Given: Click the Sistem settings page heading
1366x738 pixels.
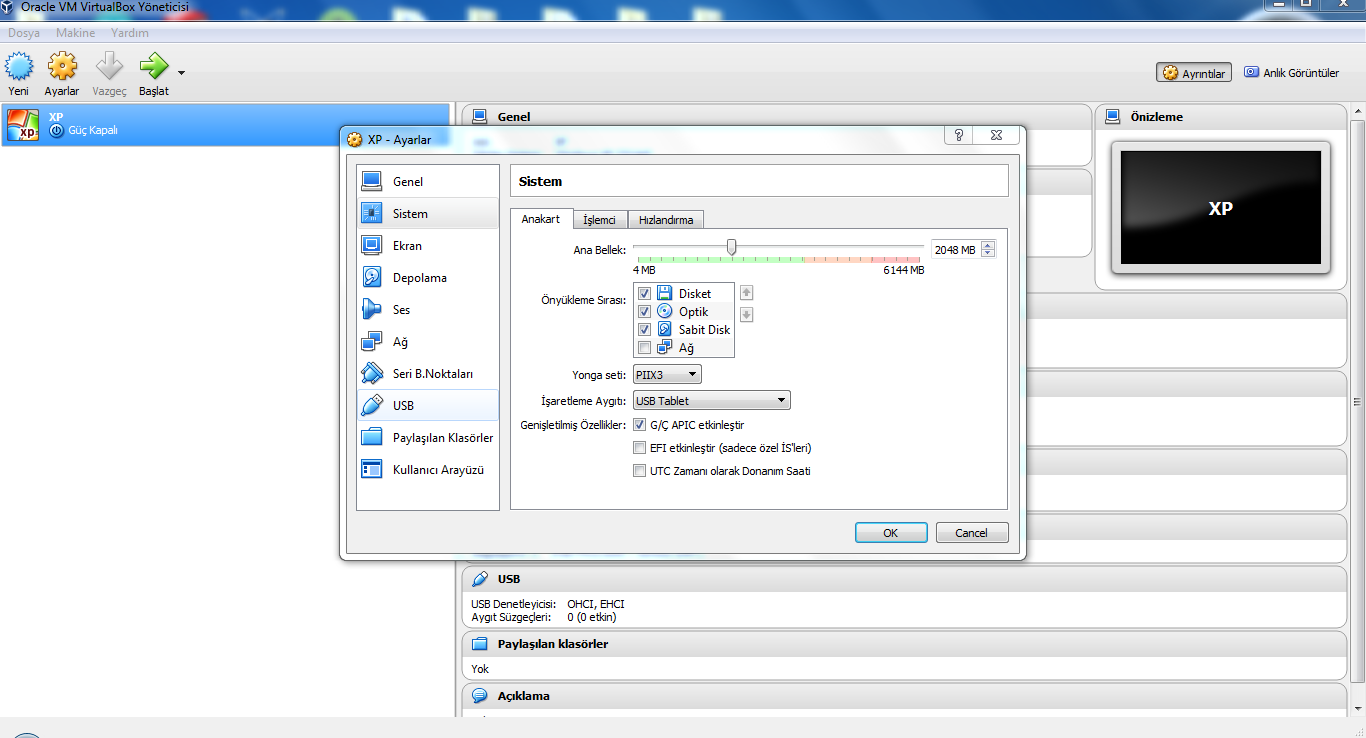Looking at the screenshot, I should pyautogui.click(x=540, y=182).
